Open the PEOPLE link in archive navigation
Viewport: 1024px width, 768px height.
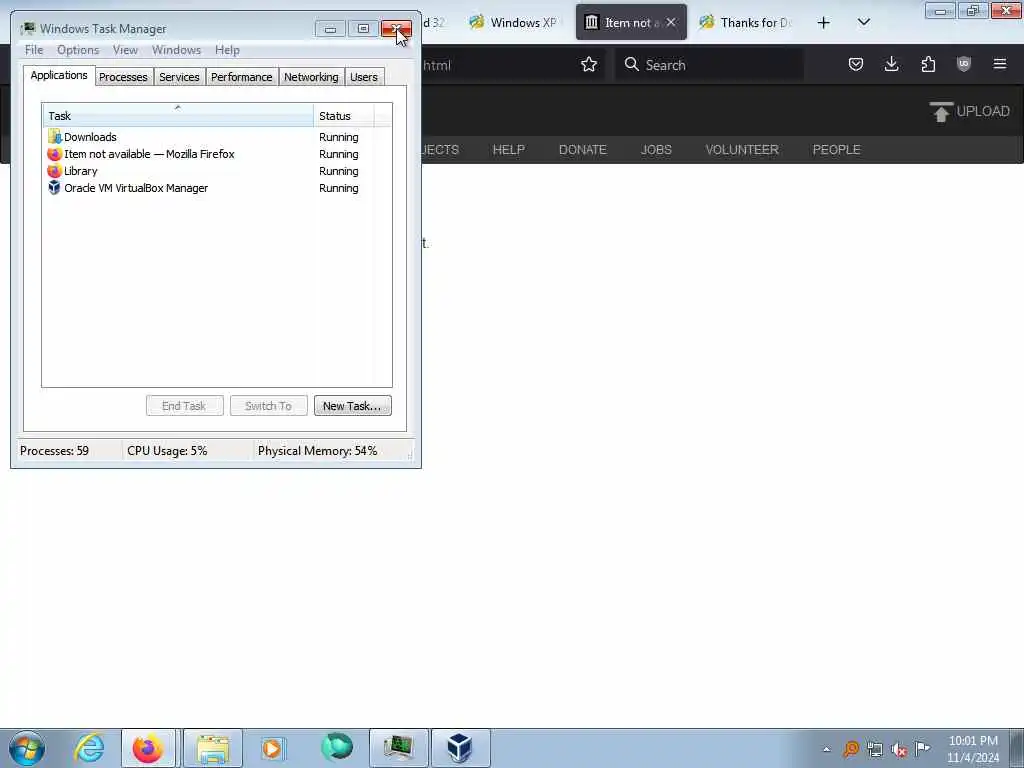[x=836, y=150]
